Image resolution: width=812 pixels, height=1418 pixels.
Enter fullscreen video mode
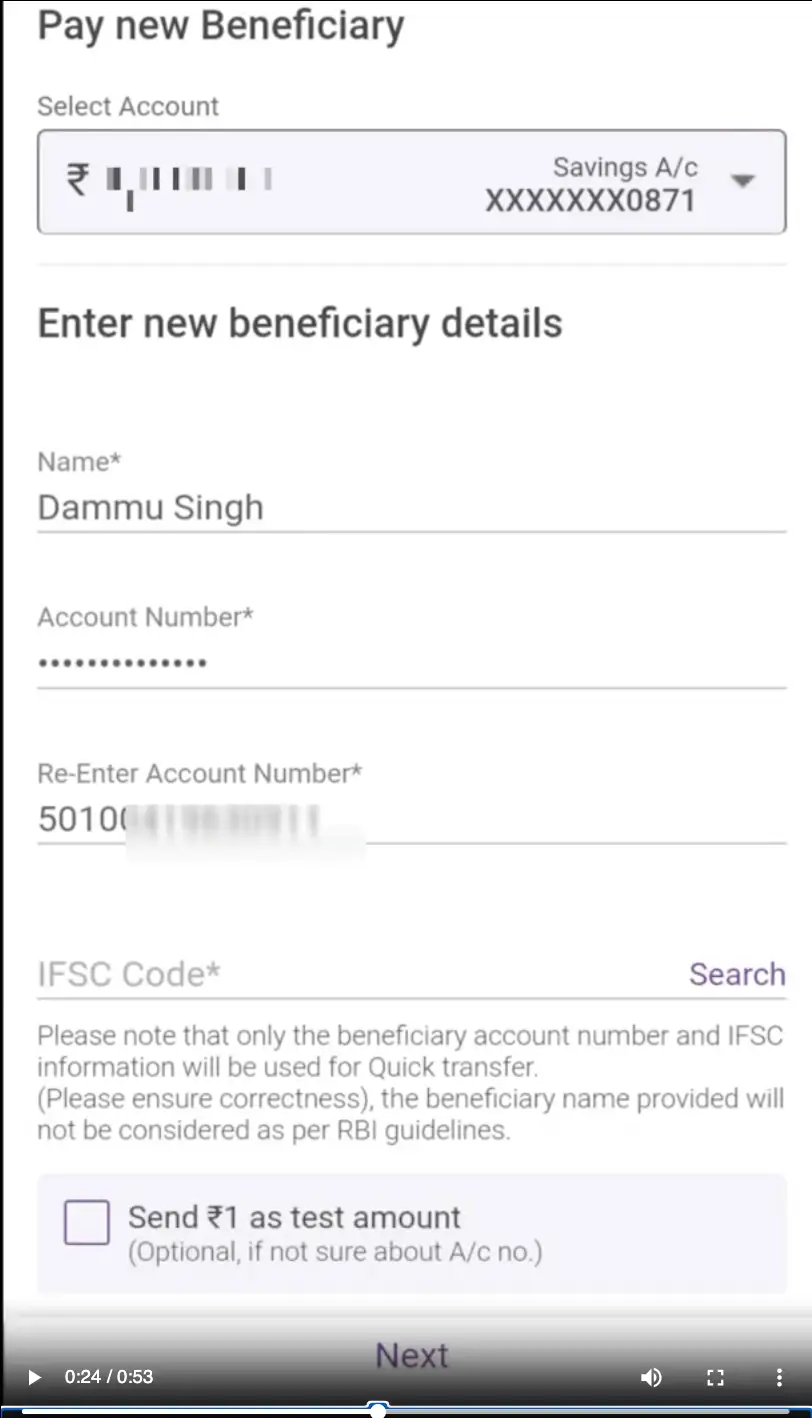[x=715, y=1377]
